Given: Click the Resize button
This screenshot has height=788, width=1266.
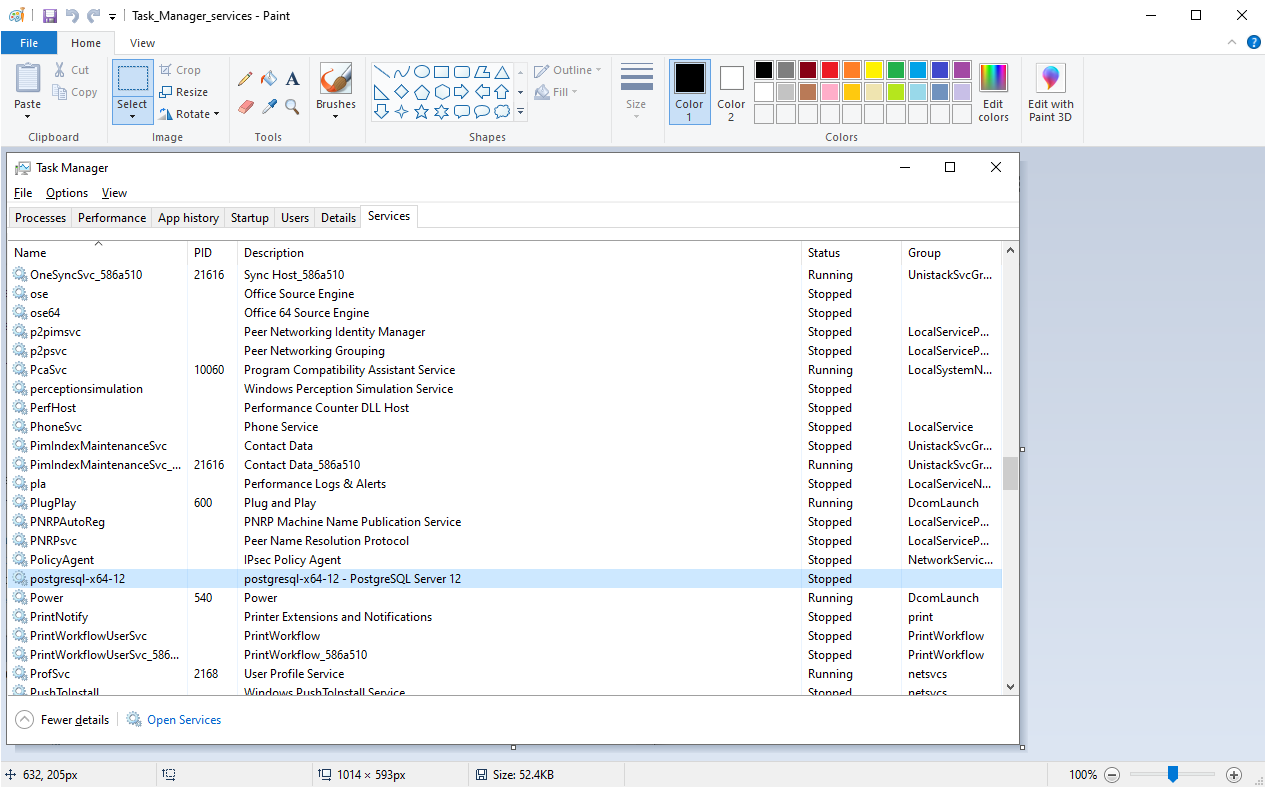Looking at the screenshot, I should click(184, 92).
